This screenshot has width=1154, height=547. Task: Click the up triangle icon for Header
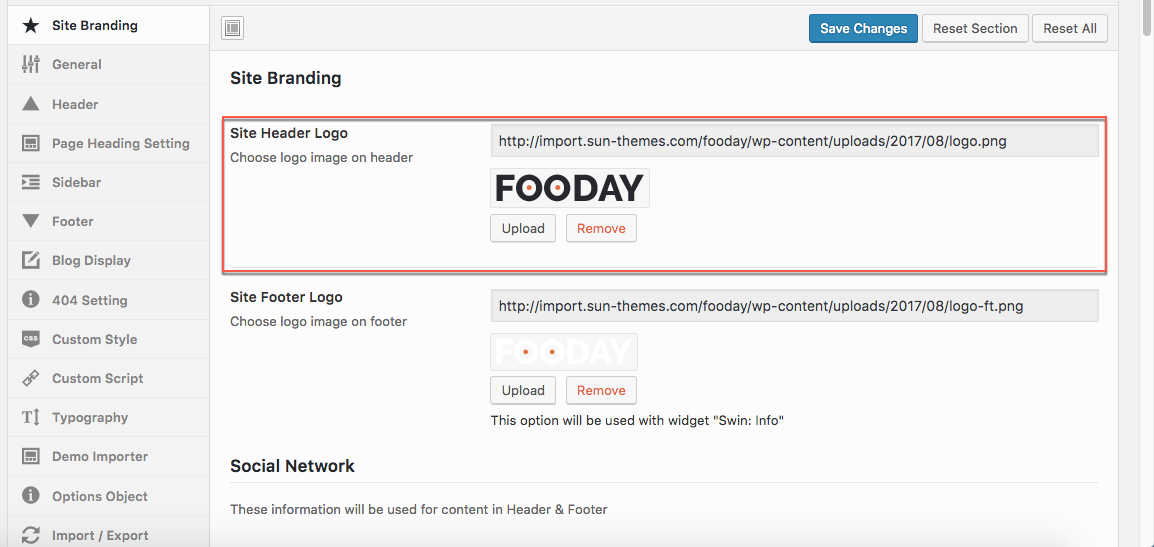coord(30,104)
